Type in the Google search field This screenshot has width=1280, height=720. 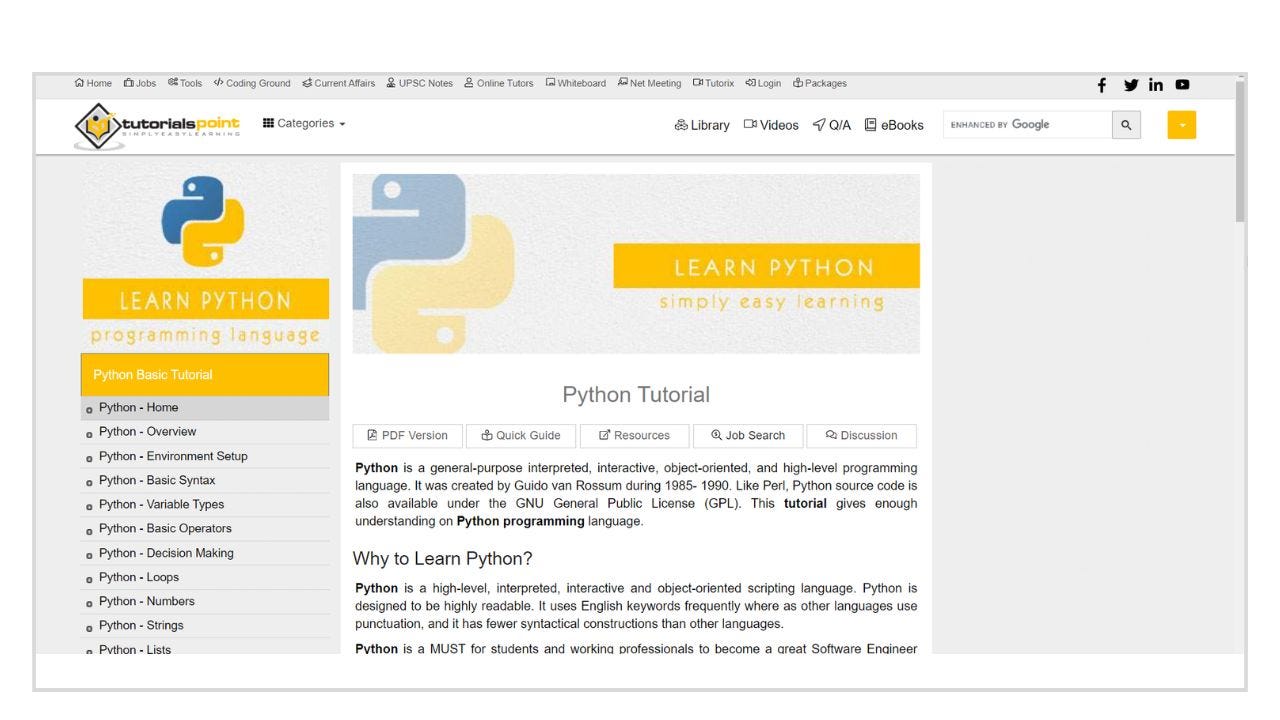1027,125
